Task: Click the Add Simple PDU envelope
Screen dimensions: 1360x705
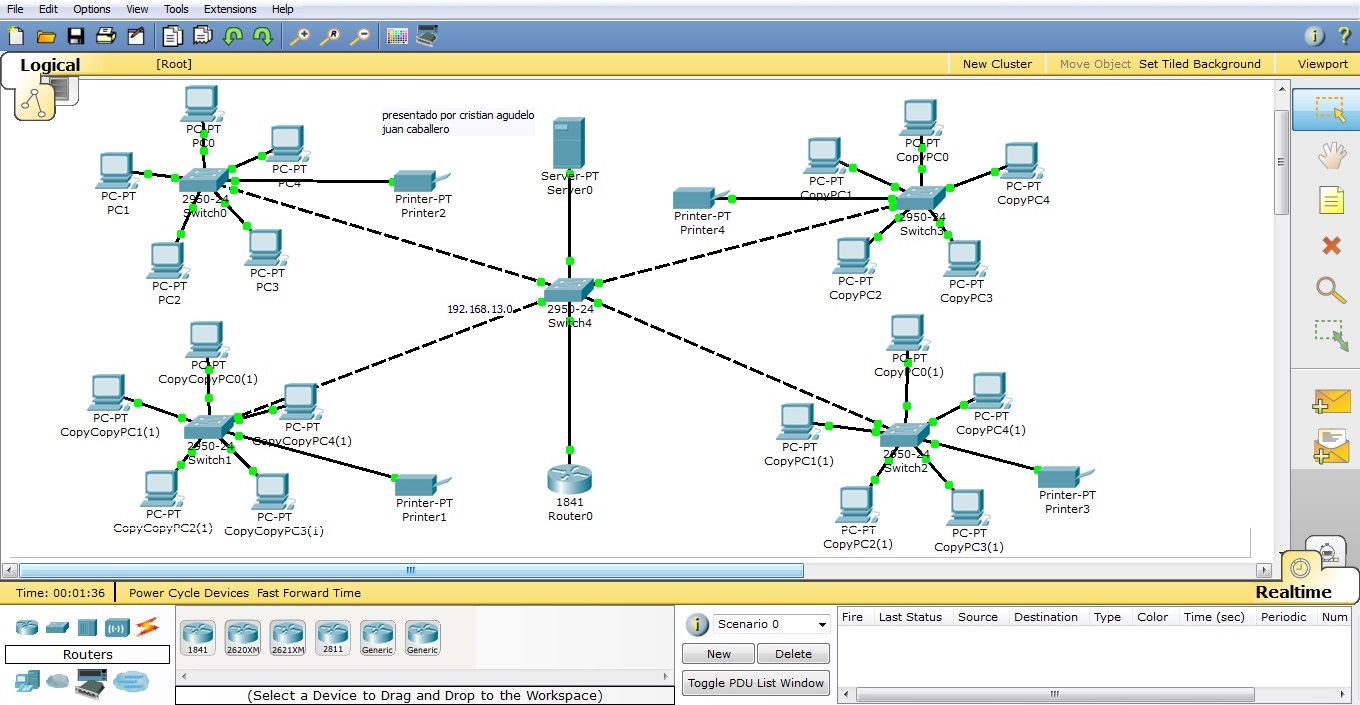Action: (x=1330, y=402)
